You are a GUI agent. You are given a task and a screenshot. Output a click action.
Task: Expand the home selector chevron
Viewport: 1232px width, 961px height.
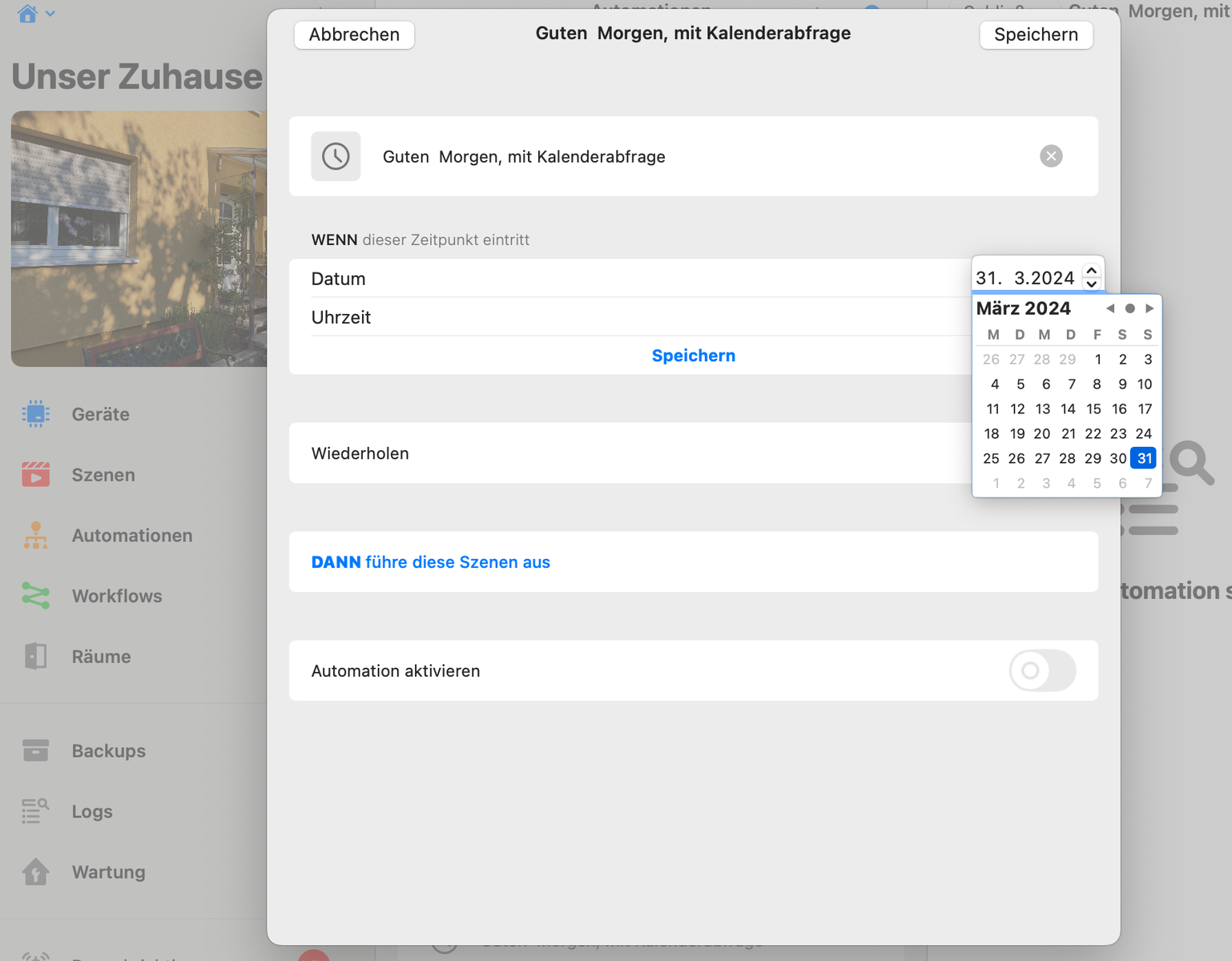click(50, 14)
